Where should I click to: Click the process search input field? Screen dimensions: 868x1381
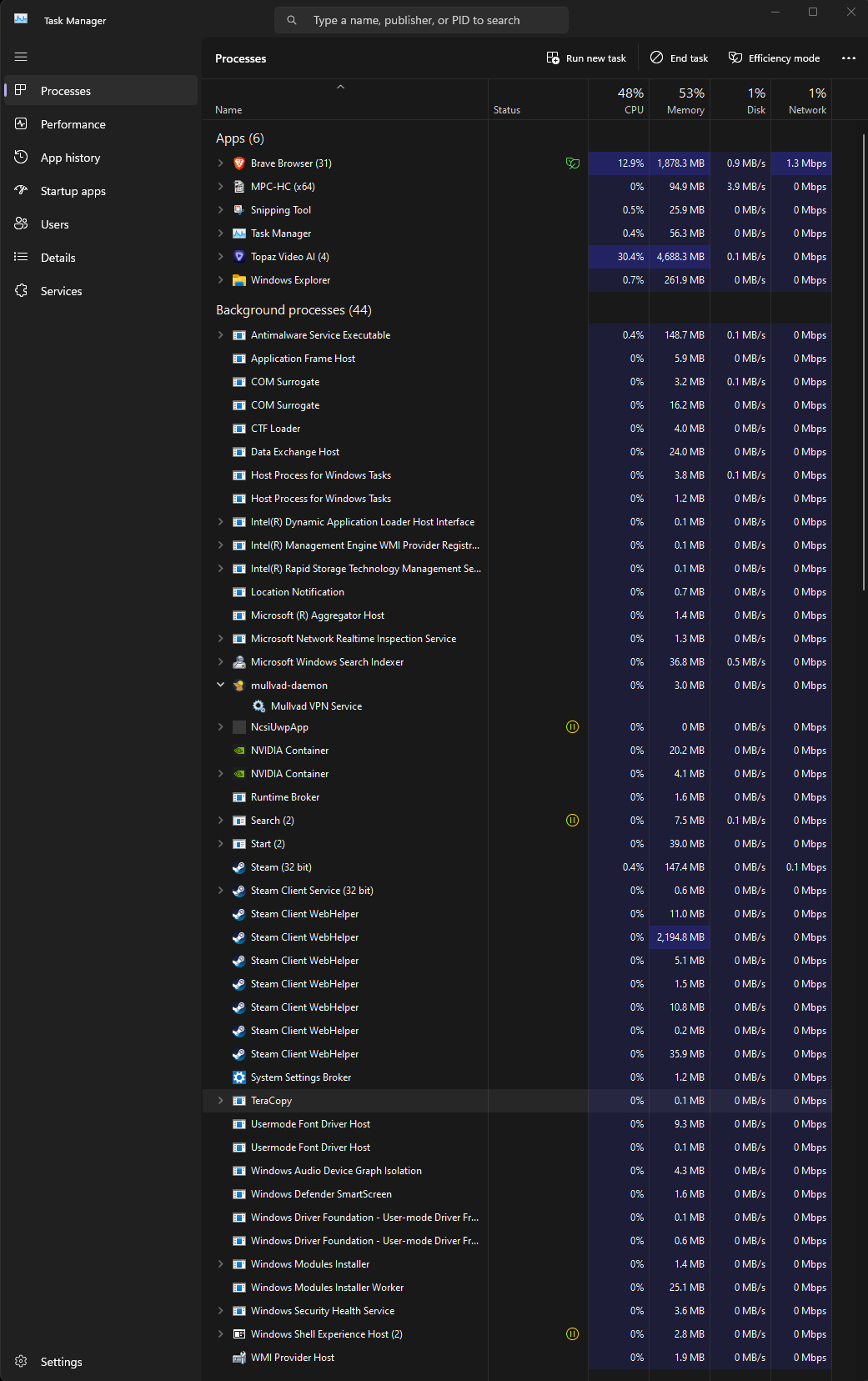[x=421, y=20]
